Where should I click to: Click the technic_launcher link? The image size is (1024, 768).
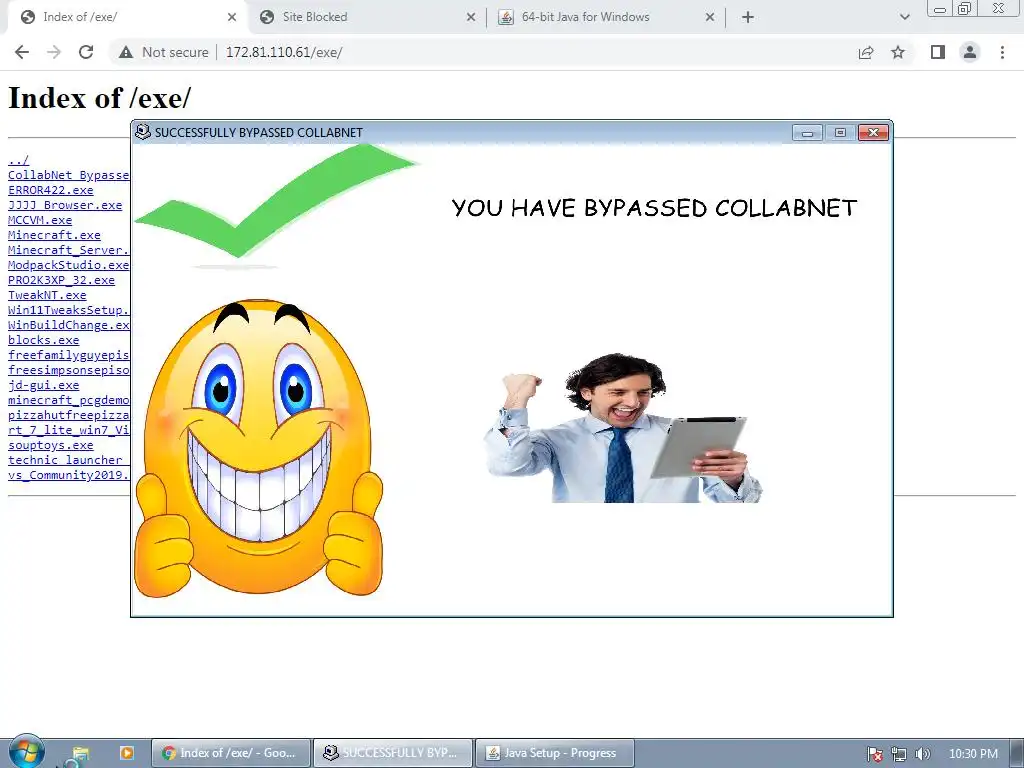(65, 460)
